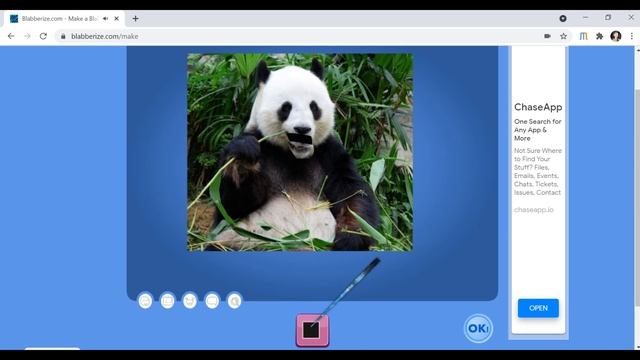Click the smiley face round icon

145,301
